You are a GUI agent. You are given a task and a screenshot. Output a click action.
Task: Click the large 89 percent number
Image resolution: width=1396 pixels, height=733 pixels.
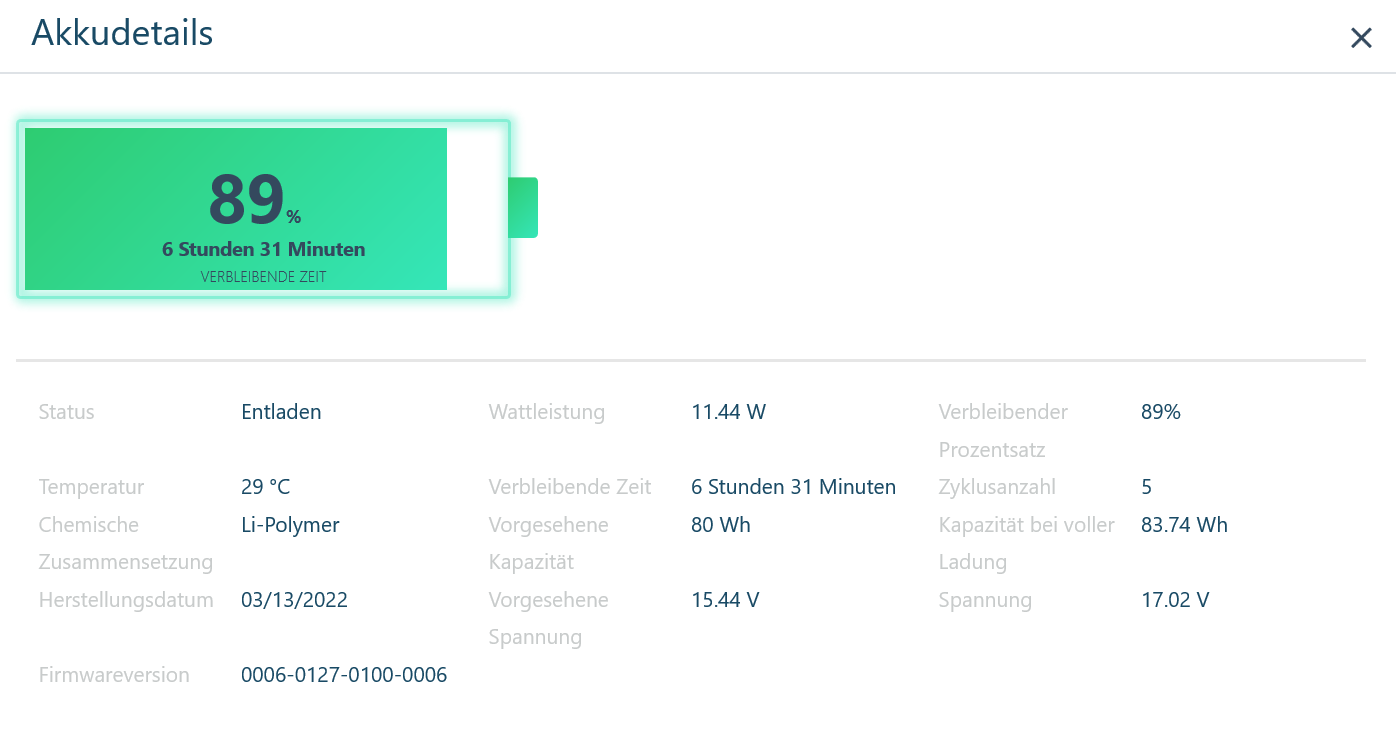click(x=246, y=200)
